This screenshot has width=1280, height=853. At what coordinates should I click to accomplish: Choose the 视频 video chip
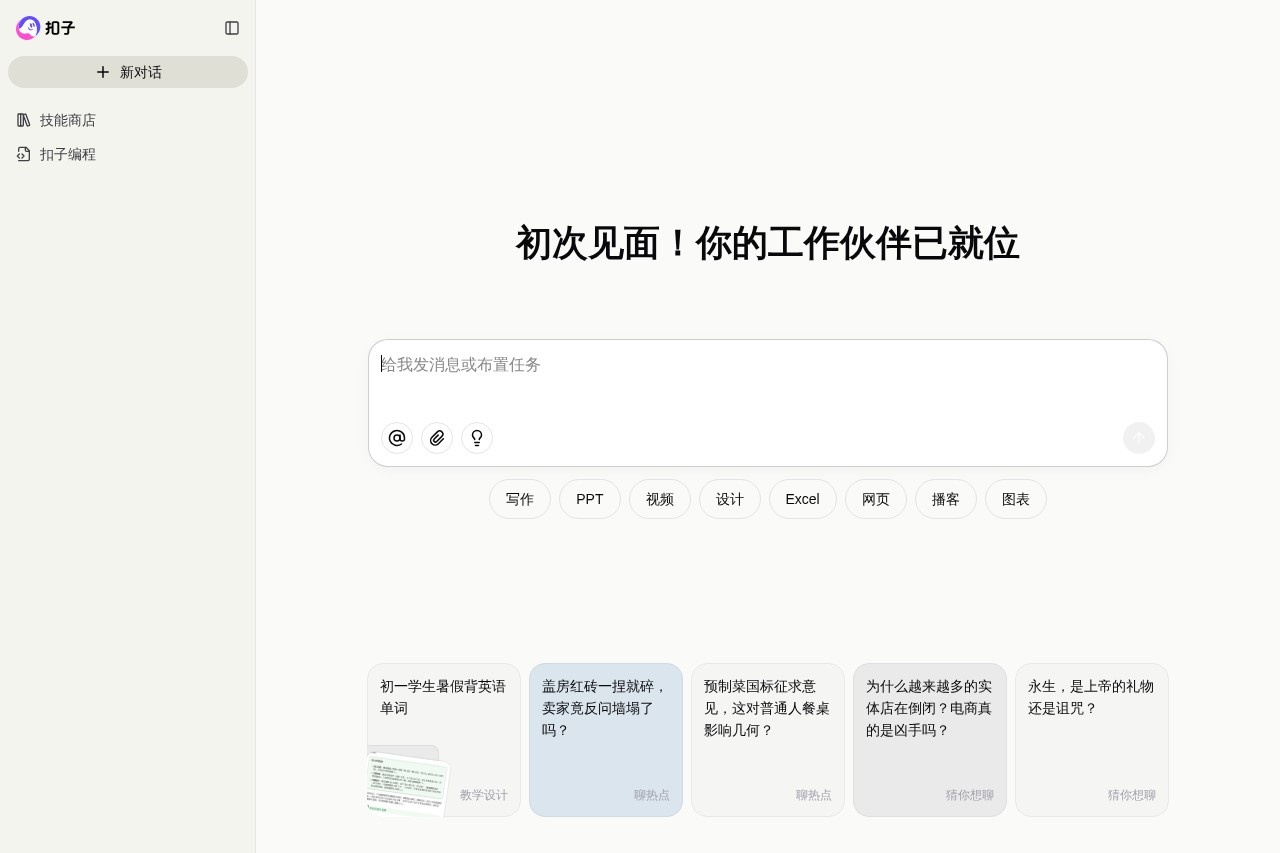click(660, 499)
